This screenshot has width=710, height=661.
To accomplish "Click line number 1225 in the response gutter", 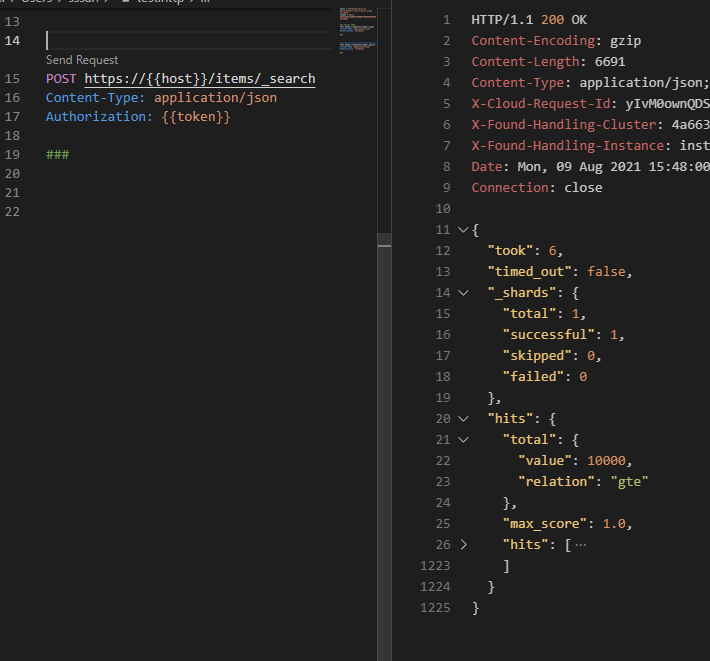I will (436, 608).
